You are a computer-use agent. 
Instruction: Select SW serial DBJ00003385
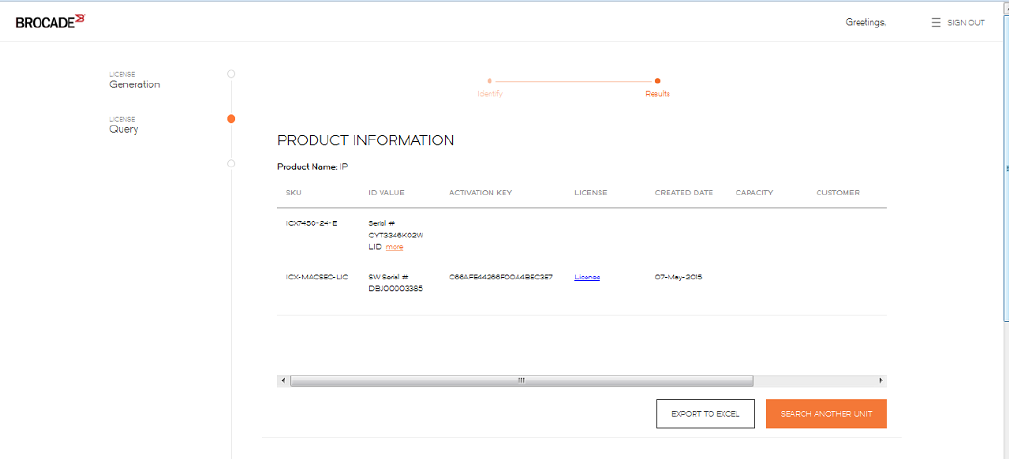(x=396, y=288)
